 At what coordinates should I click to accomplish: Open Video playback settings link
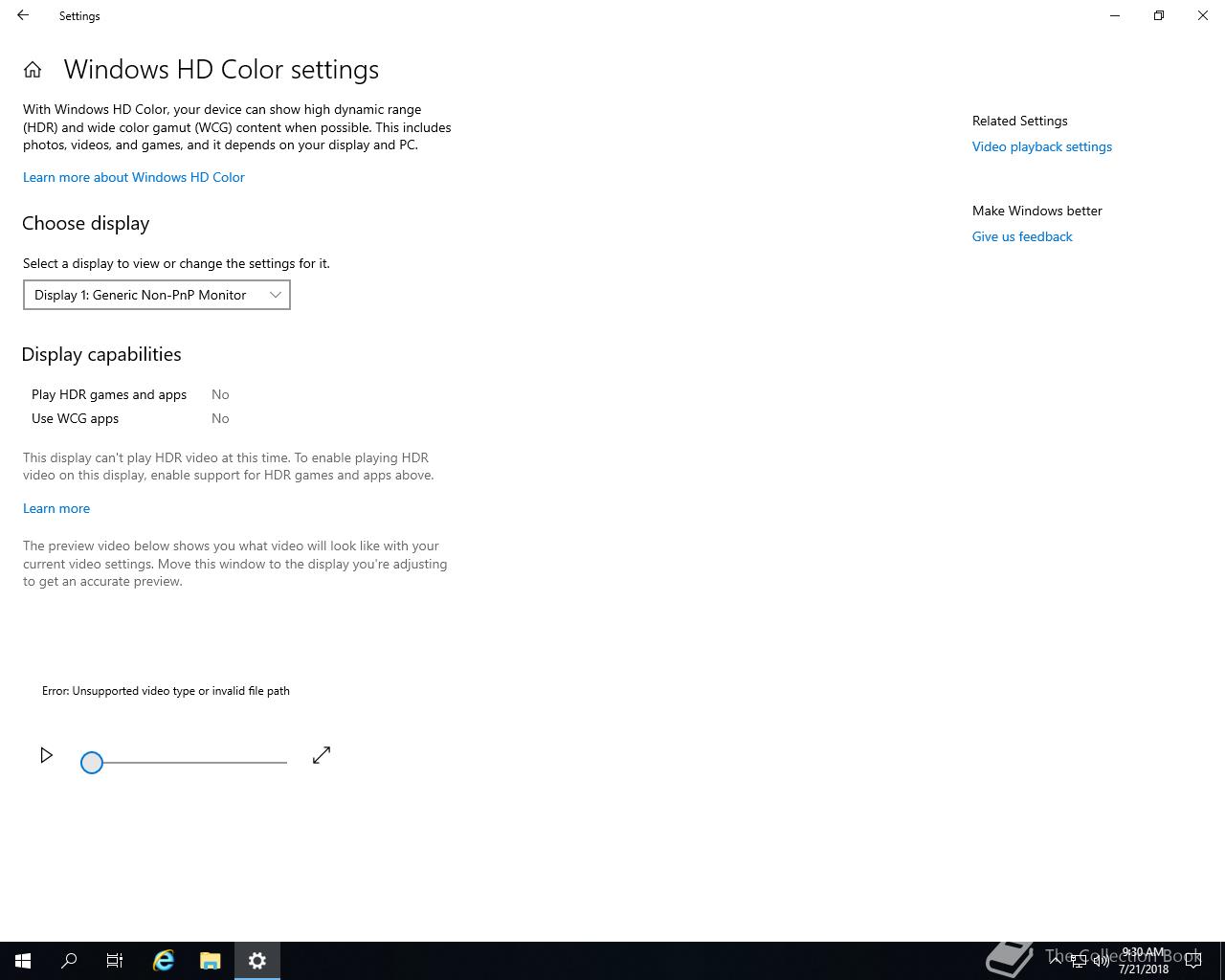pyautogui.click(x=1042, y=146)
